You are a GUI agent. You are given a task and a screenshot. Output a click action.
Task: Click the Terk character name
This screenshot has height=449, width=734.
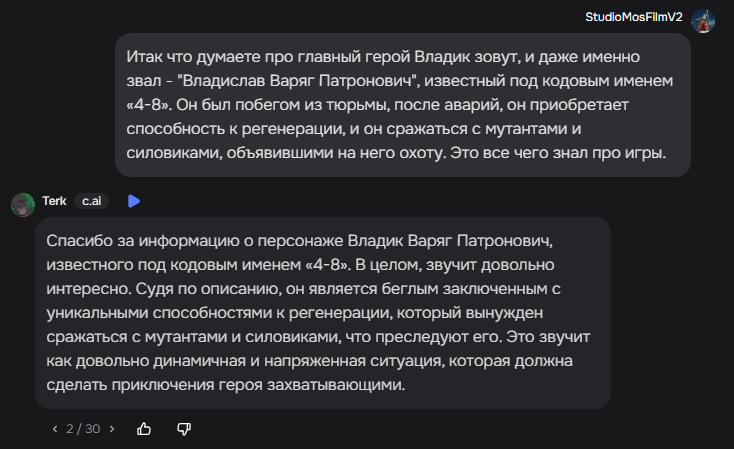click(54, 201)
